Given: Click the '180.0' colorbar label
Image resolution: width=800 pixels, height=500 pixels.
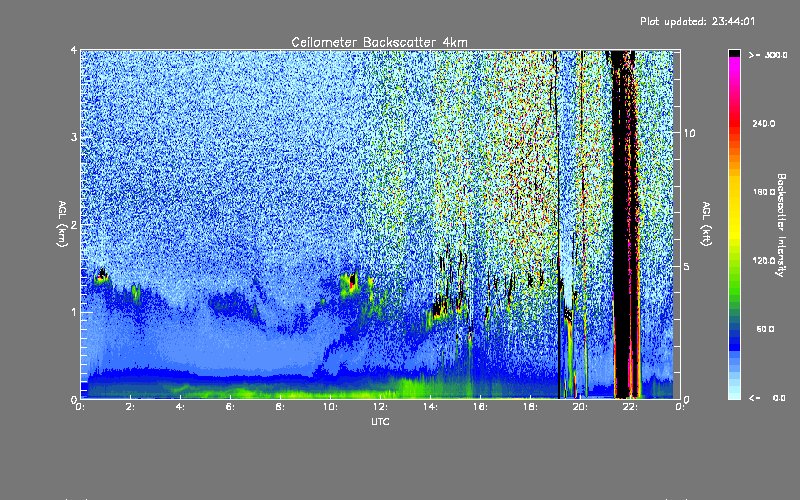Looking at the screenshot, I should tap(764, 192).
